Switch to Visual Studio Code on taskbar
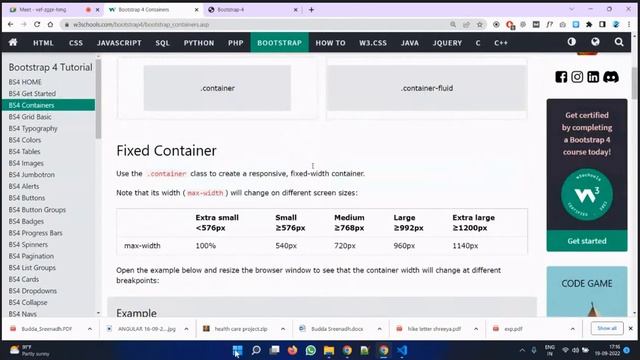This screenshot has height=360, width=640. point(402,350)
